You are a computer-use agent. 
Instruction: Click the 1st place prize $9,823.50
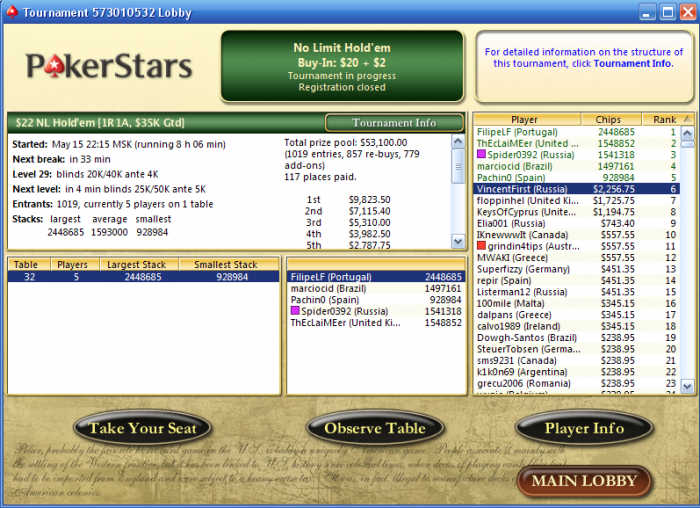point(369,200)
